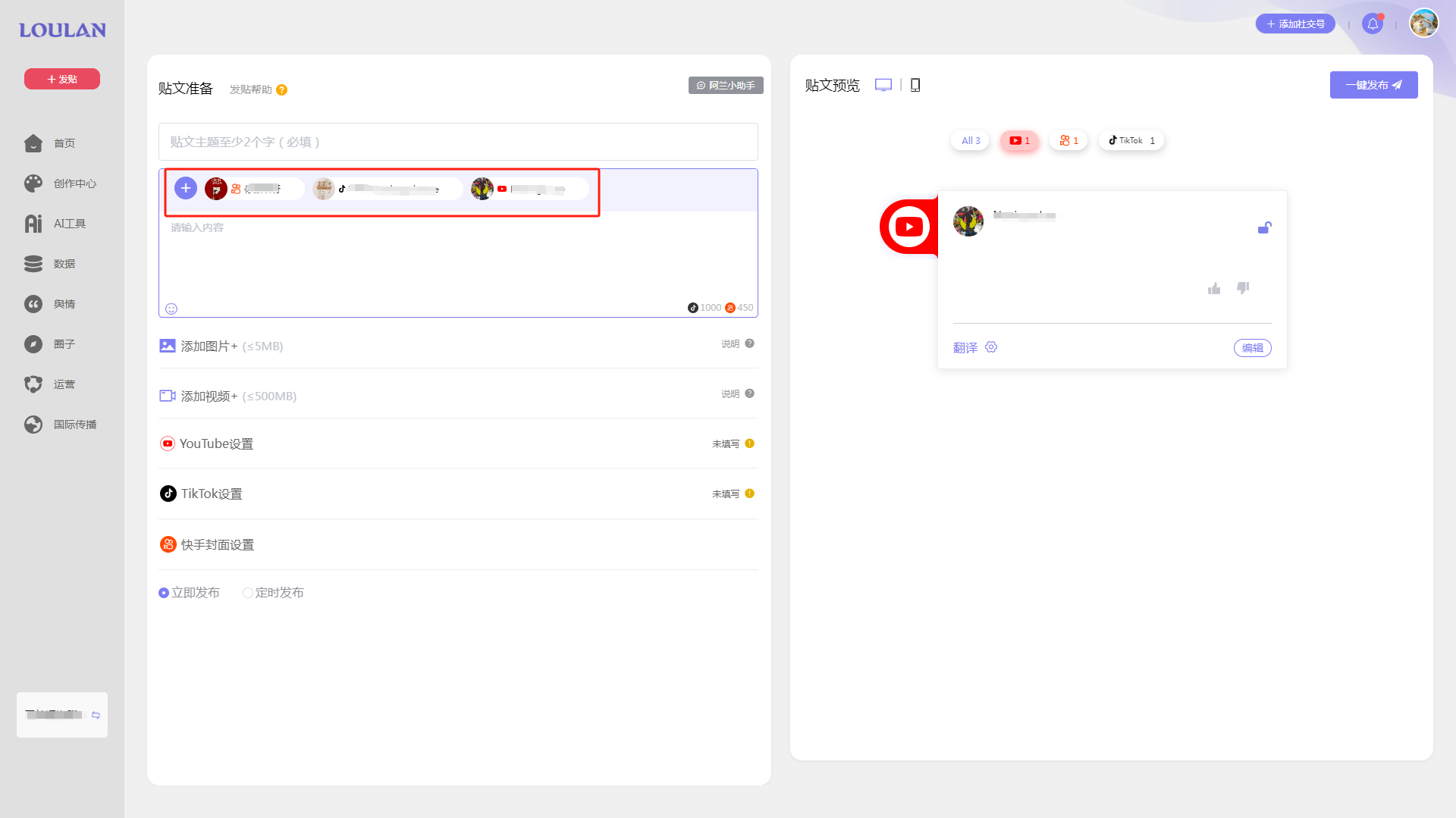Image resolution: width=1456 pixels, height=818 pixels.
Task: Click the 编辑 edit button
Action: coord(1253,348)
